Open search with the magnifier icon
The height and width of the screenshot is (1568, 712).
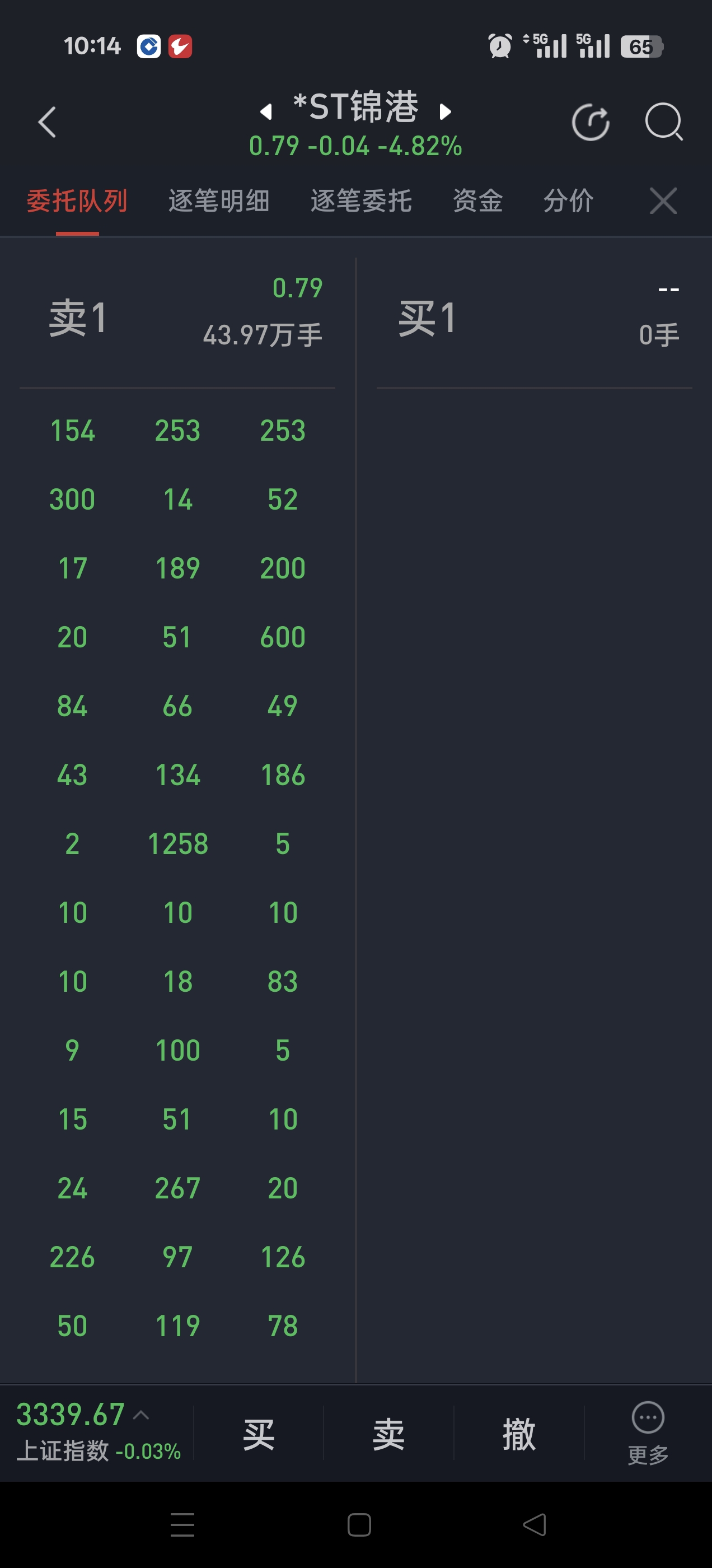(x=664, y=122)
